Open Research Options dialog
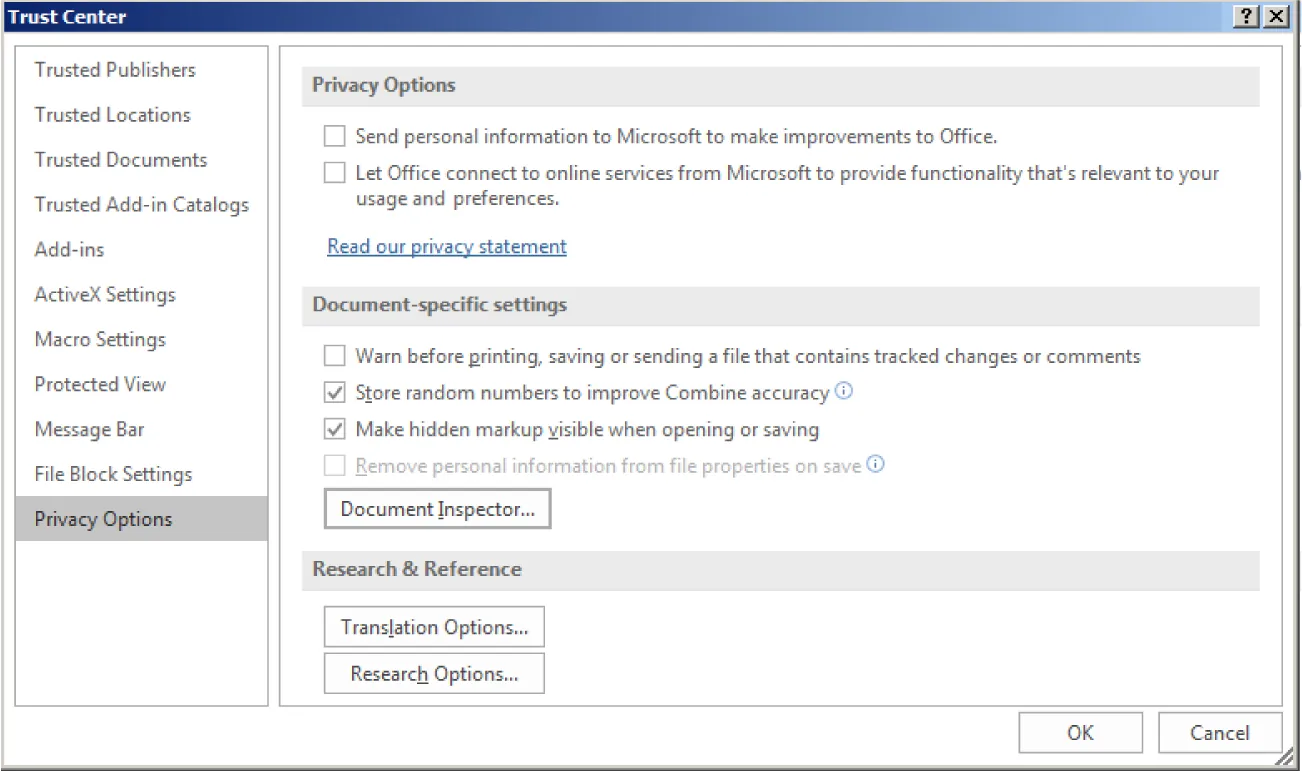1302x771 pixels. 433,672
